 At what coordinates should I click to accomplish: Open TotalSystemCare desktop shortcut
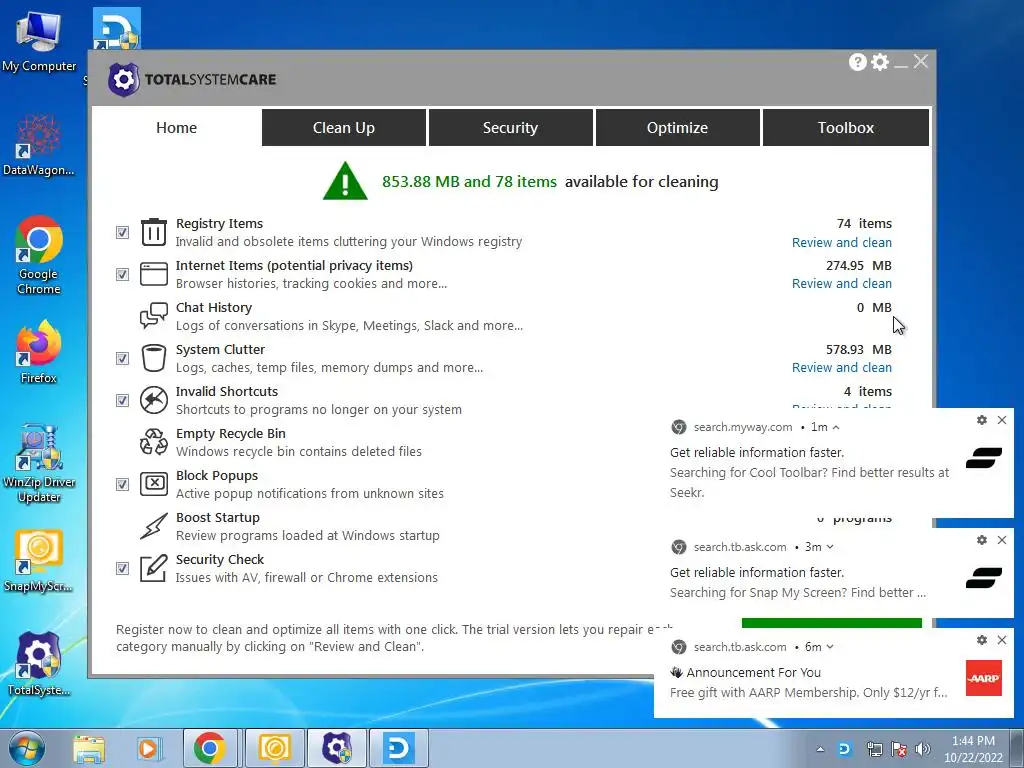click(x=39, y=664)
